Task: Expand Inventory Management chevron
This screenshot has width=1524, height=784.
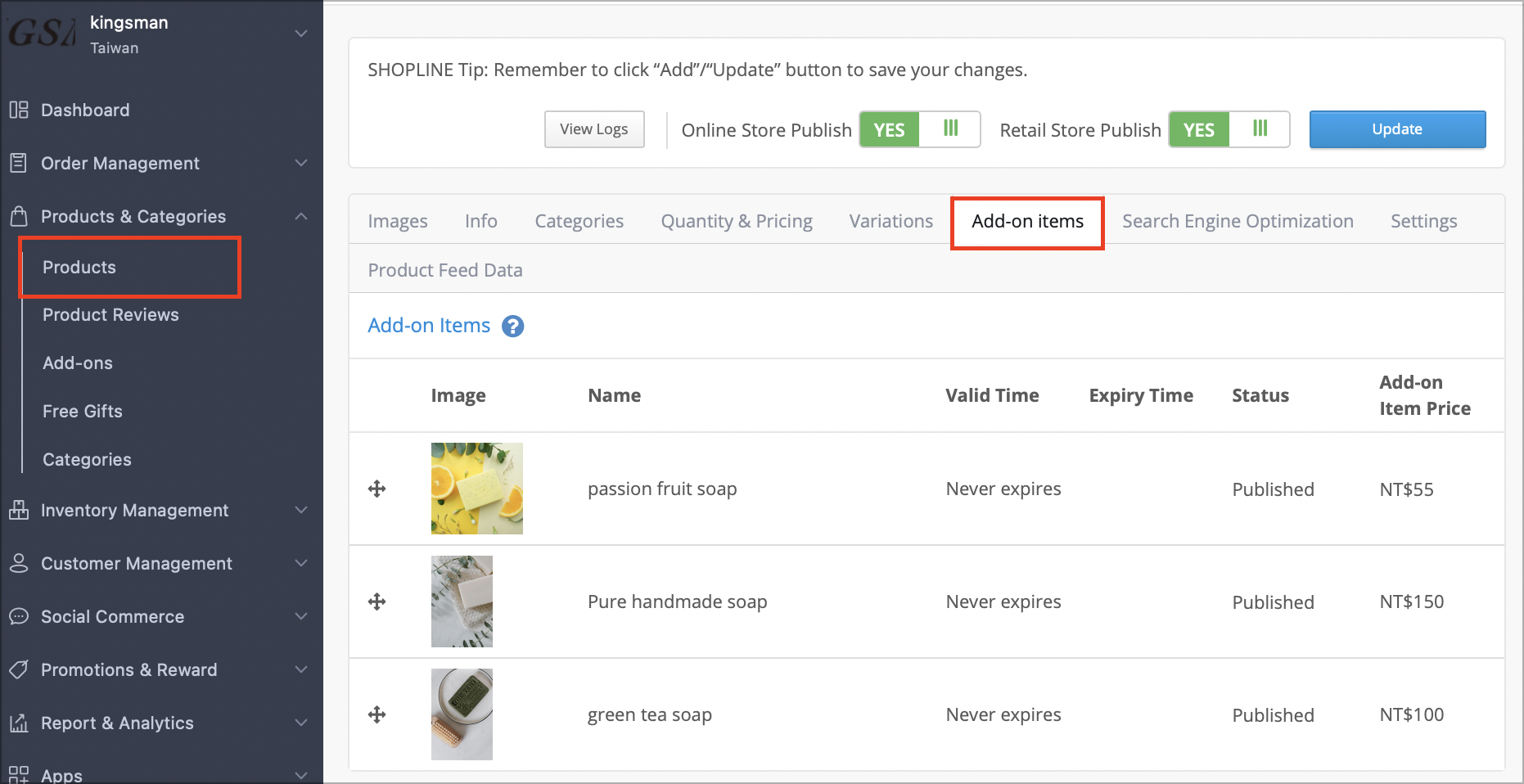Action: [x=301, y=510]
